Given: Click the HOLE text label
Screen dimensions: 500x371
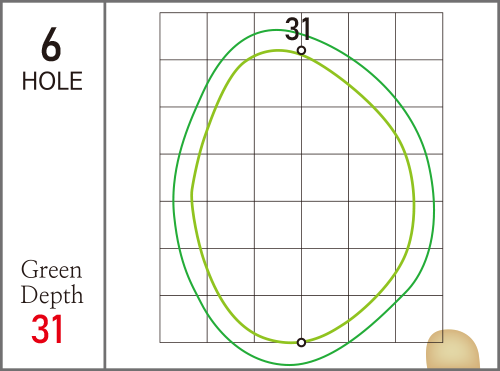Looking at the screenshot, I should click(x=52, y=81).
